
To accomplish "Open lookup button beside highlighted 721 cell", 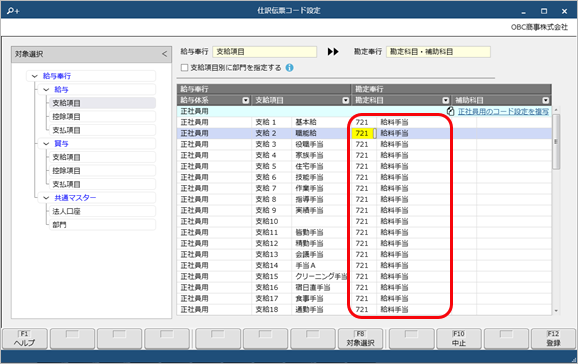I will [x=375, y=134].
